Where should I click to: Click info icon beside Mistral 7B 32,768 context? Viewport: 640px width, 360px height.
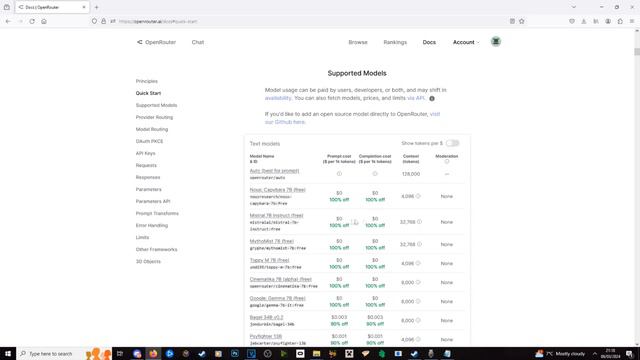(419, 222)
